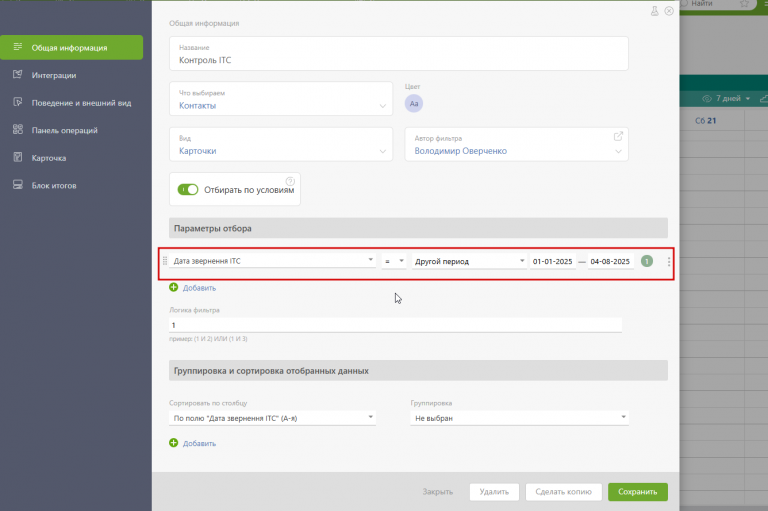
Task: Open the Дата звернення ІТС field dropdown
Action: pyautogui.click(x=272, y=261)
